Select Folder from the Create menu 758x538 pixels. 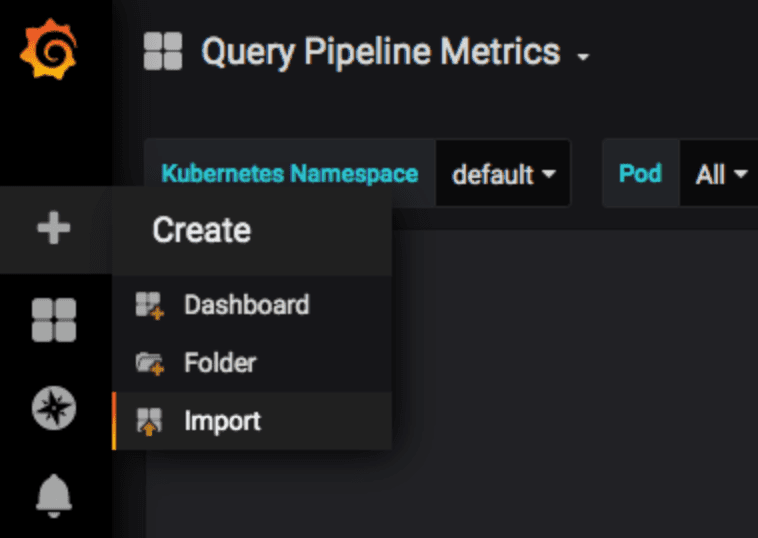(252, 363)
